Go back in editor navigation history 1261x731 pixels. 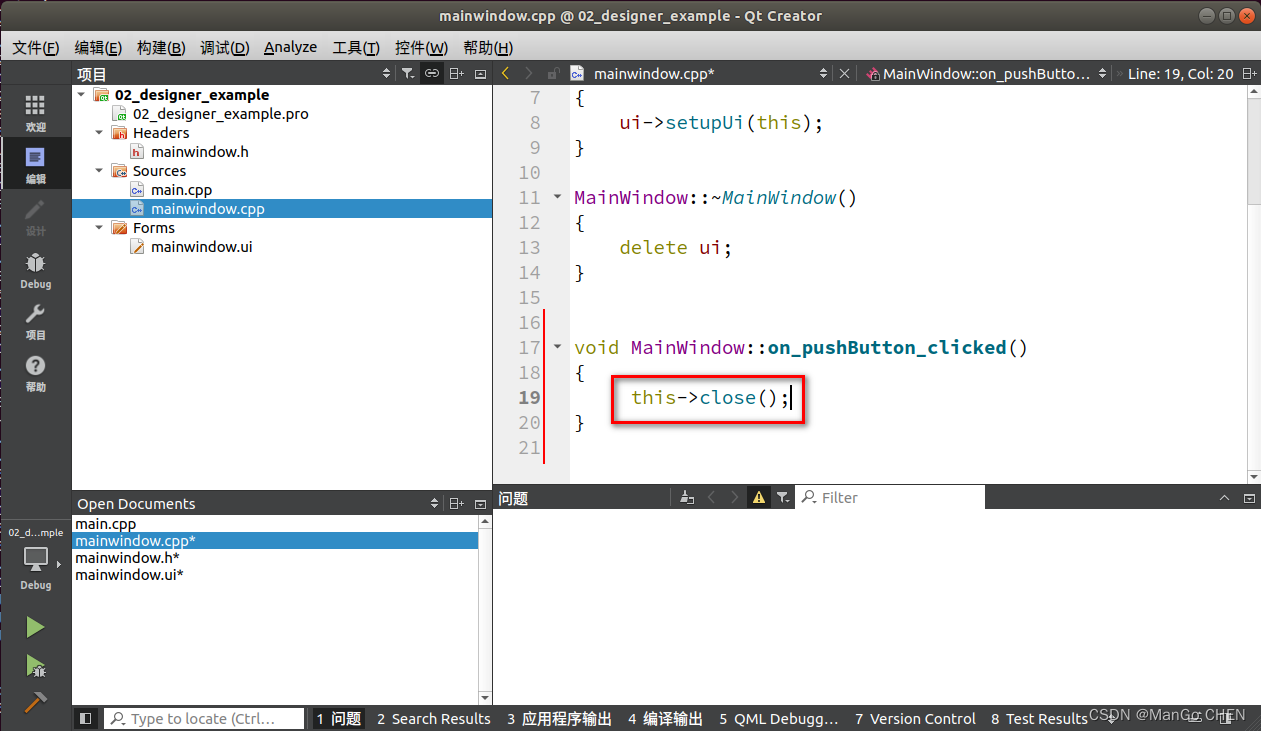click(505, 73)
